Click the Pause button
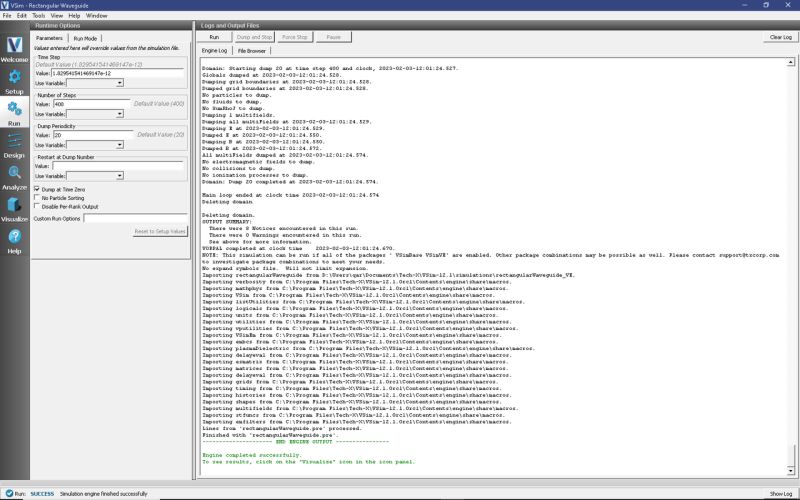The image size is (800, 500). click(x=333, y=37)
